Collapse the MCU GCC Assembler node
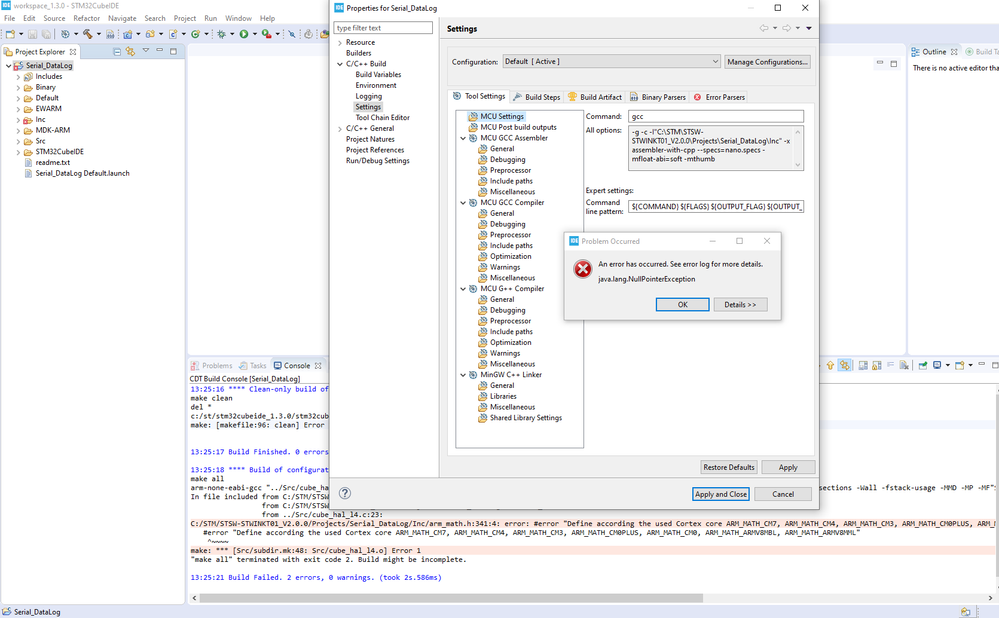The width and height of the screenshot is (999, 618). tap(463, 138)
